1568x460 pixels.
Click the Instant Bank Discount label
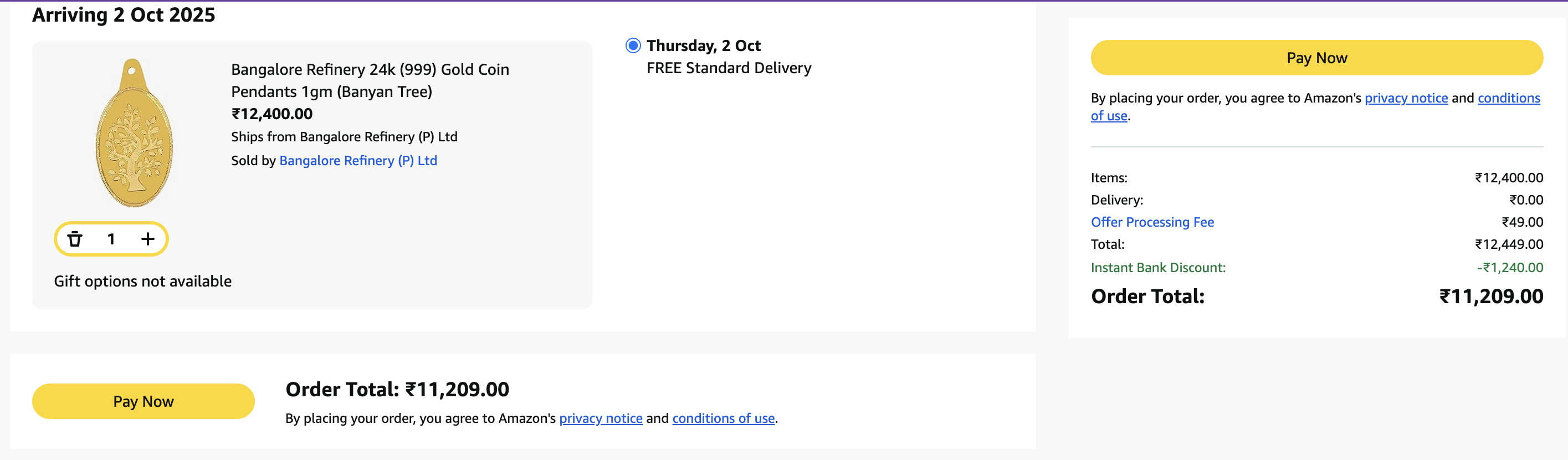point(1158,268)
